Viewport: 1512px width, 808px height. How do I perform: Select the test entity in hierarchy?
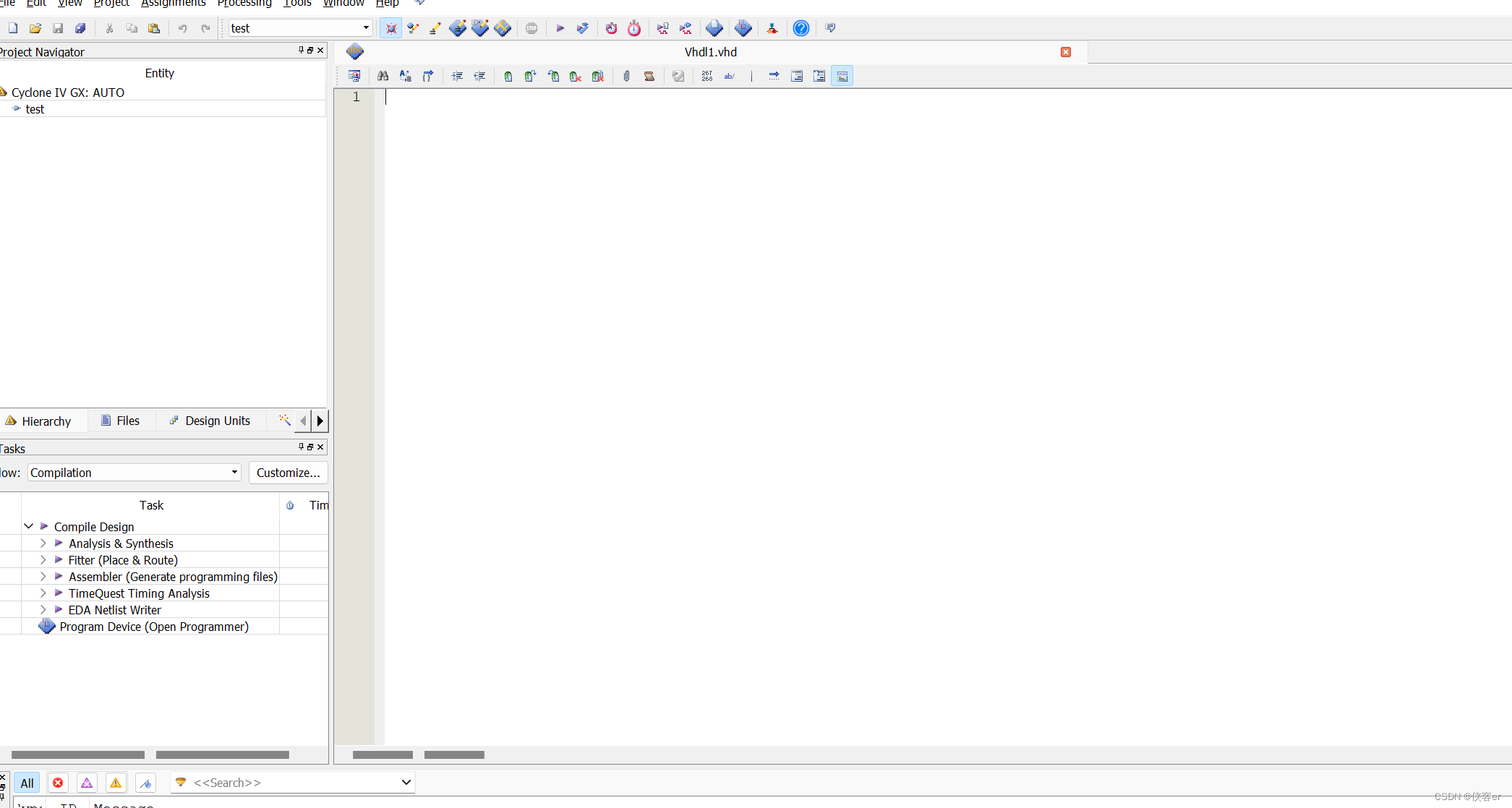click(35, 109)
